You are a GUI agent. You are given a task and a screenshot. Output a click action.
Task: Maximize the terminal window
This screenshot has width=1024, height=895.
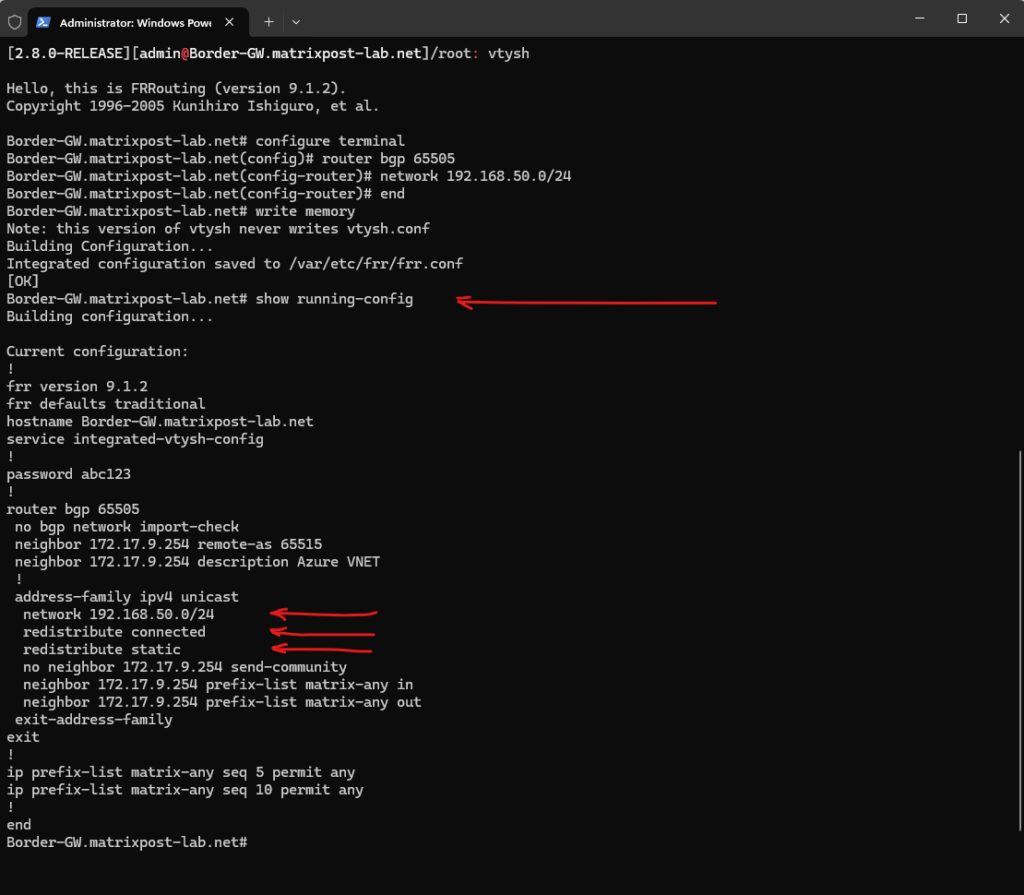(x=962, y=18)
